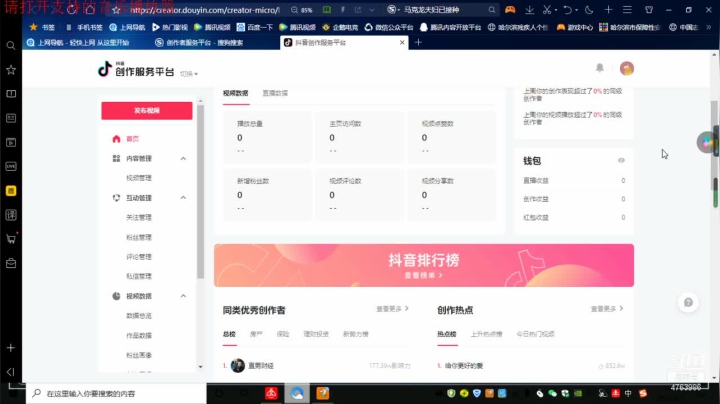Collapse the browser sidebar panel arrow

(11, 371)
